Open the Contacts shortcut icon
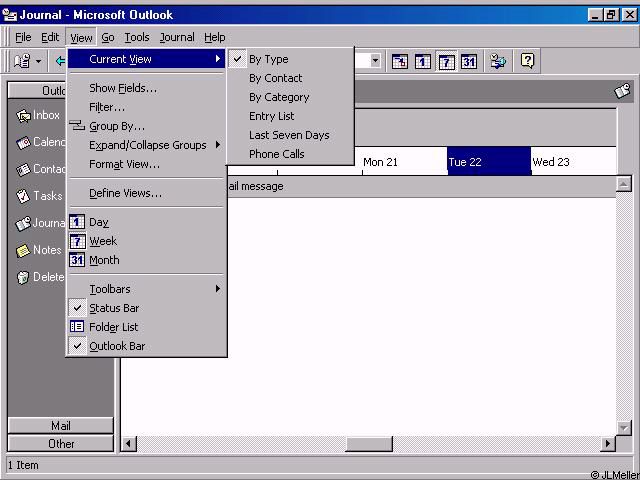 pos(23,170)
